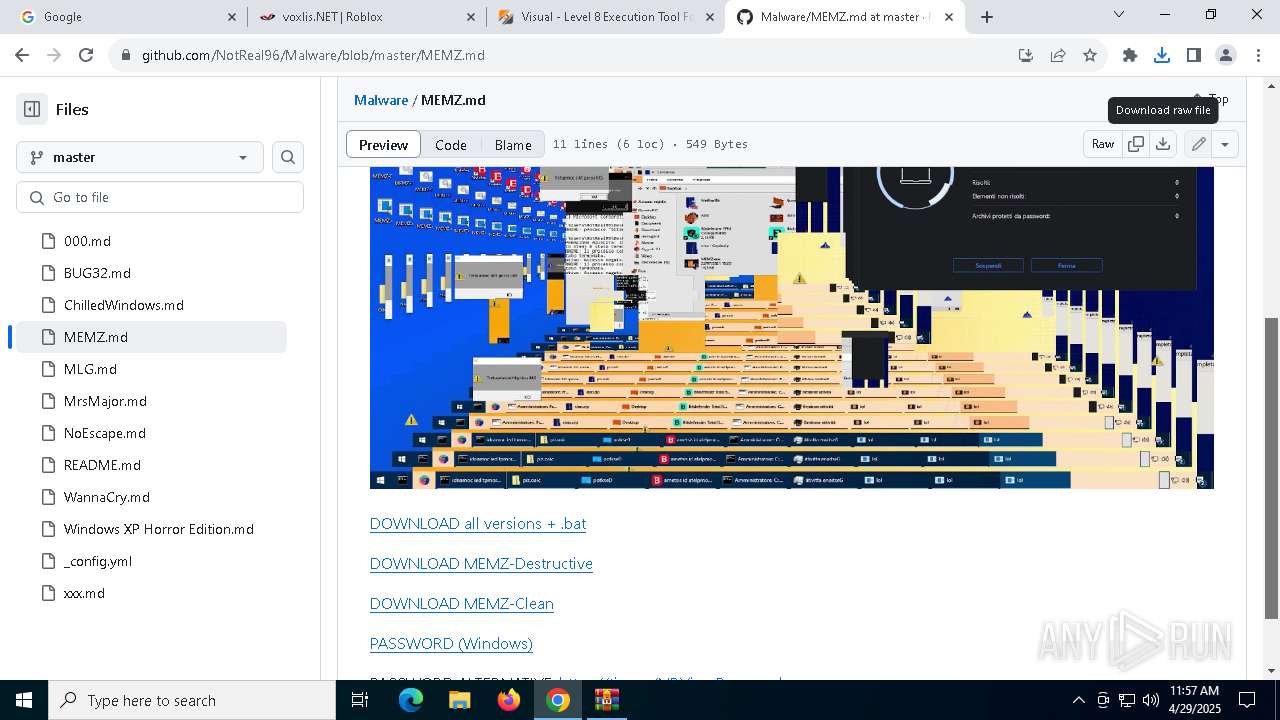The width and height of the screenshot is (1280, 720).
Task: Click page vertical scrollbar
Action: click(x=1272, y=468)
